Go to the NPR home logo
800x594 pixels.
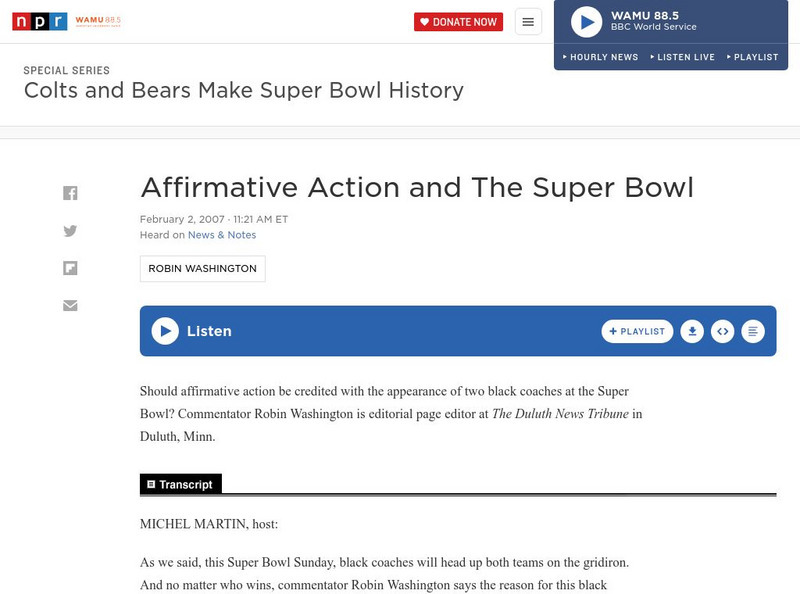coord(40,21)
